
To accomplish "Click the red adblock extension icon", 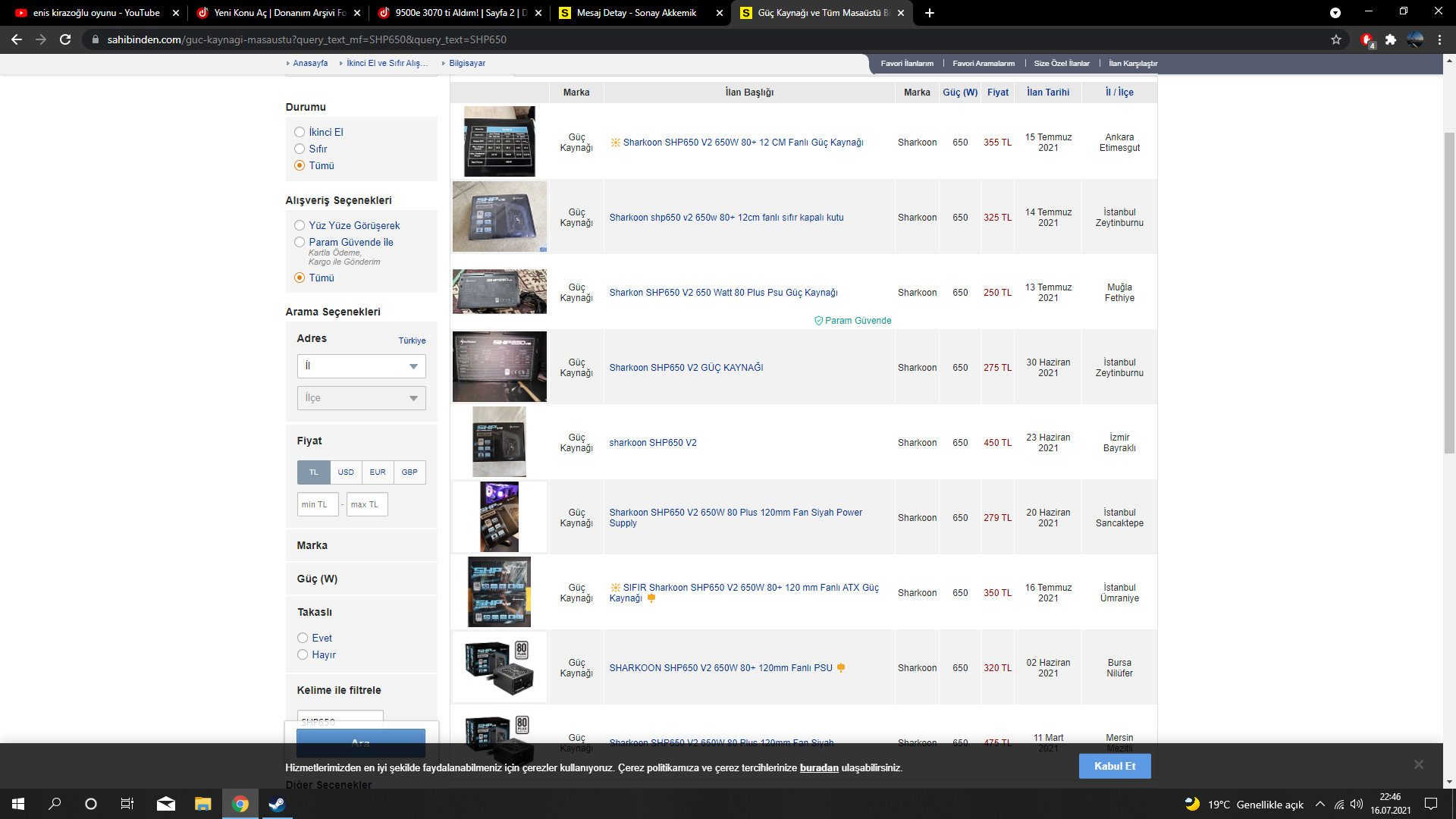I will pyautogui.click(x=1367, y=39).
